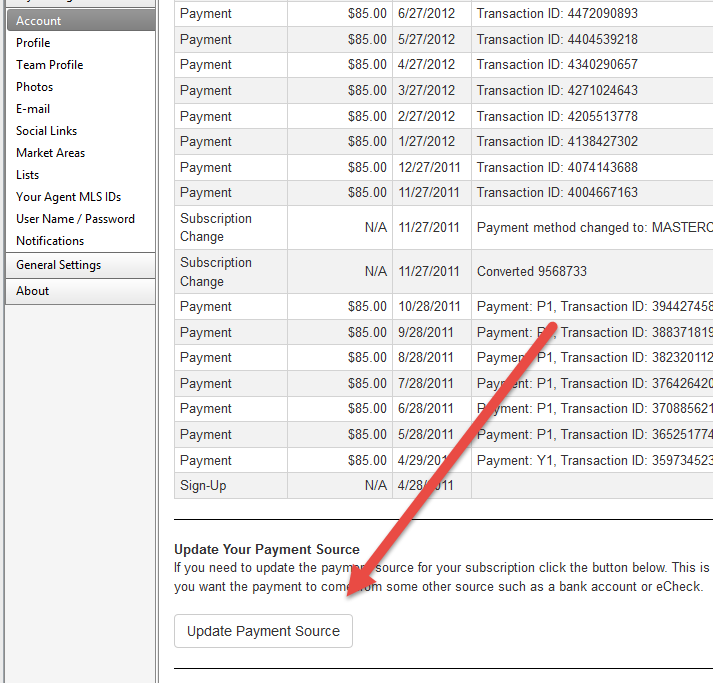The height and width of the screenshot is (683, 713).
Task: Click the Update Payment Source button
Action: tap(263, 631)
